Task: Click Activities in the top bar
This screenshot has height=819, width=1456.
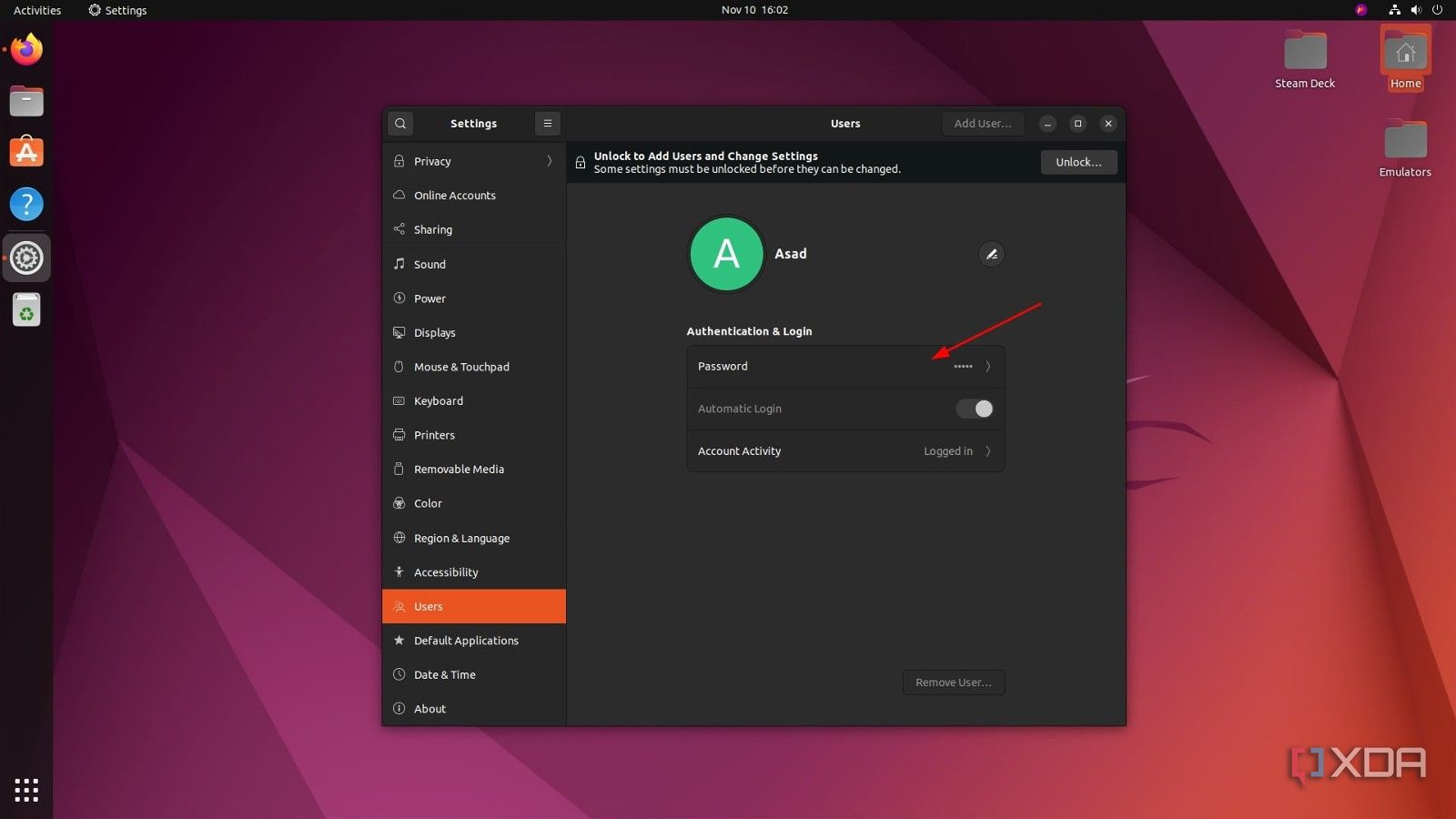Action: 36,10
